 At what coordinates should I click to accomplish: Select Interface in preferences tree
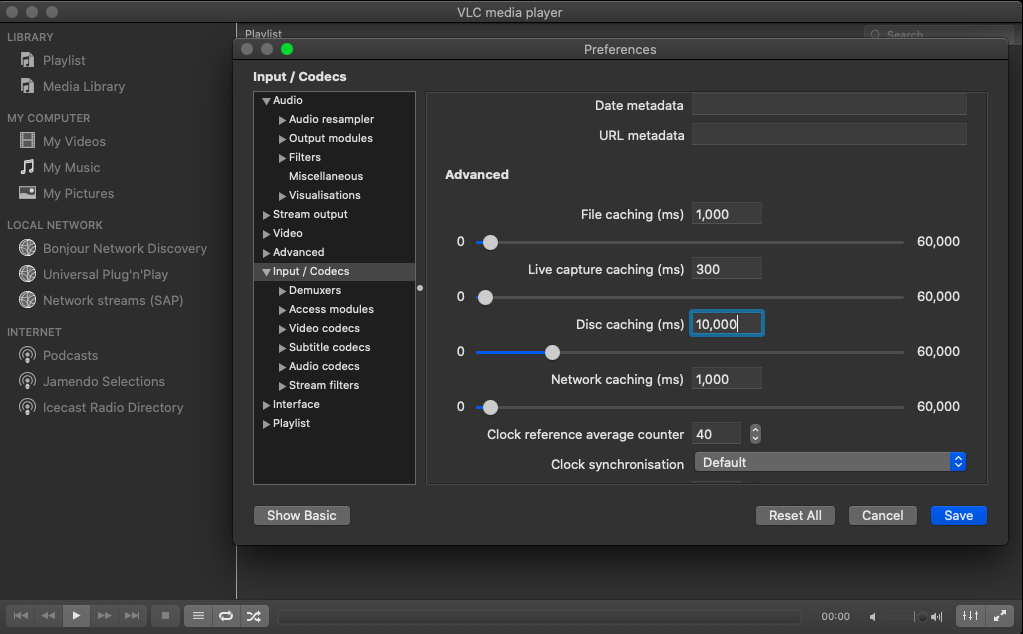[x=296, y=404]
